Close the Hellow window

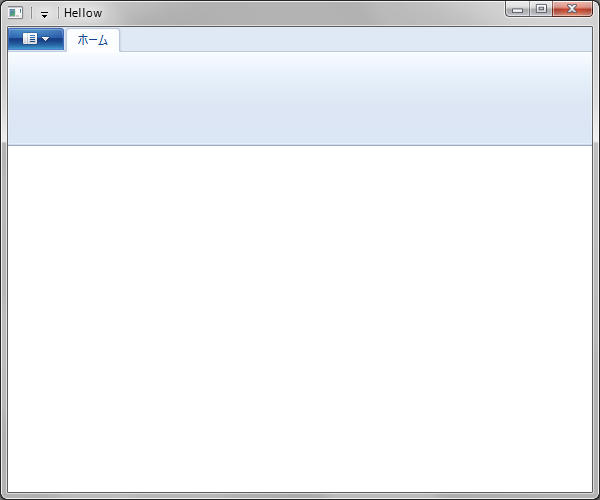pos(572,9)
